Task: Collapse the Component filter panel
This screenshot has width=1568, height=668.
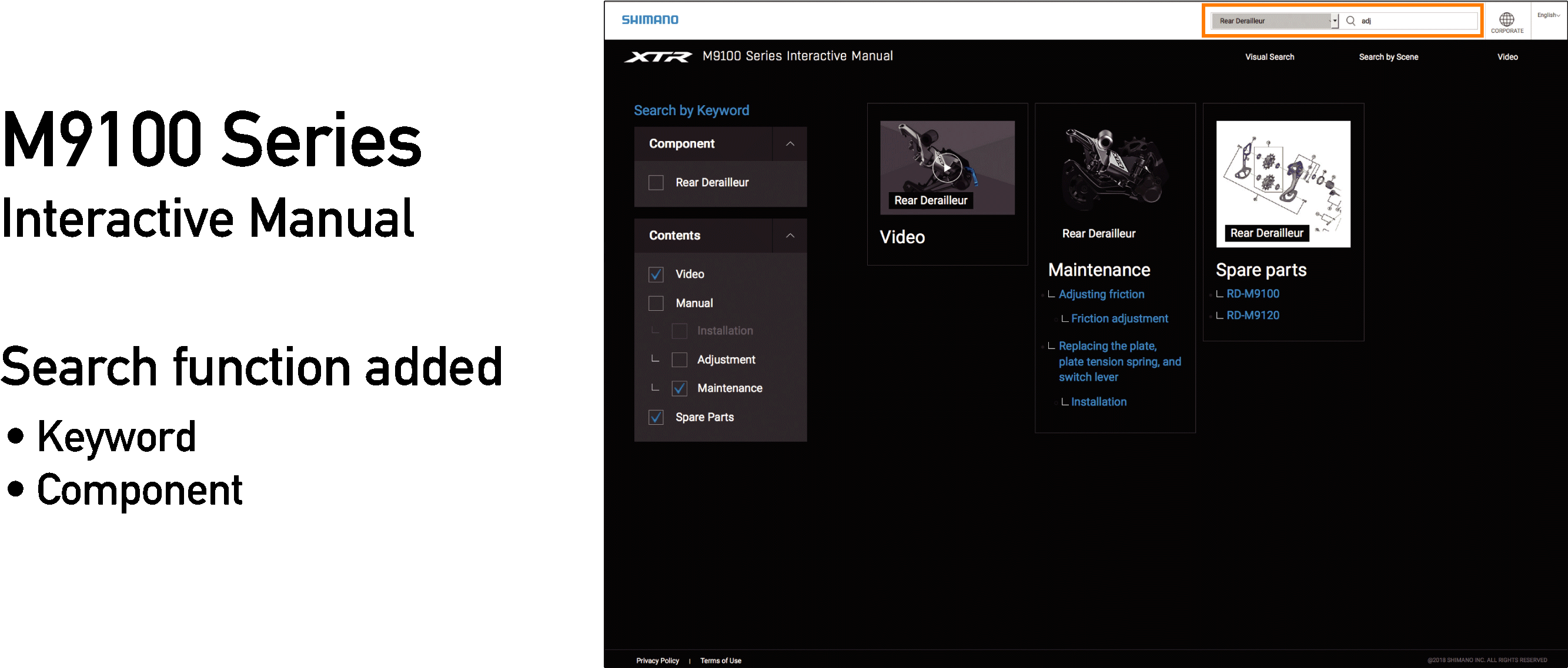Action: click(790, 143)
